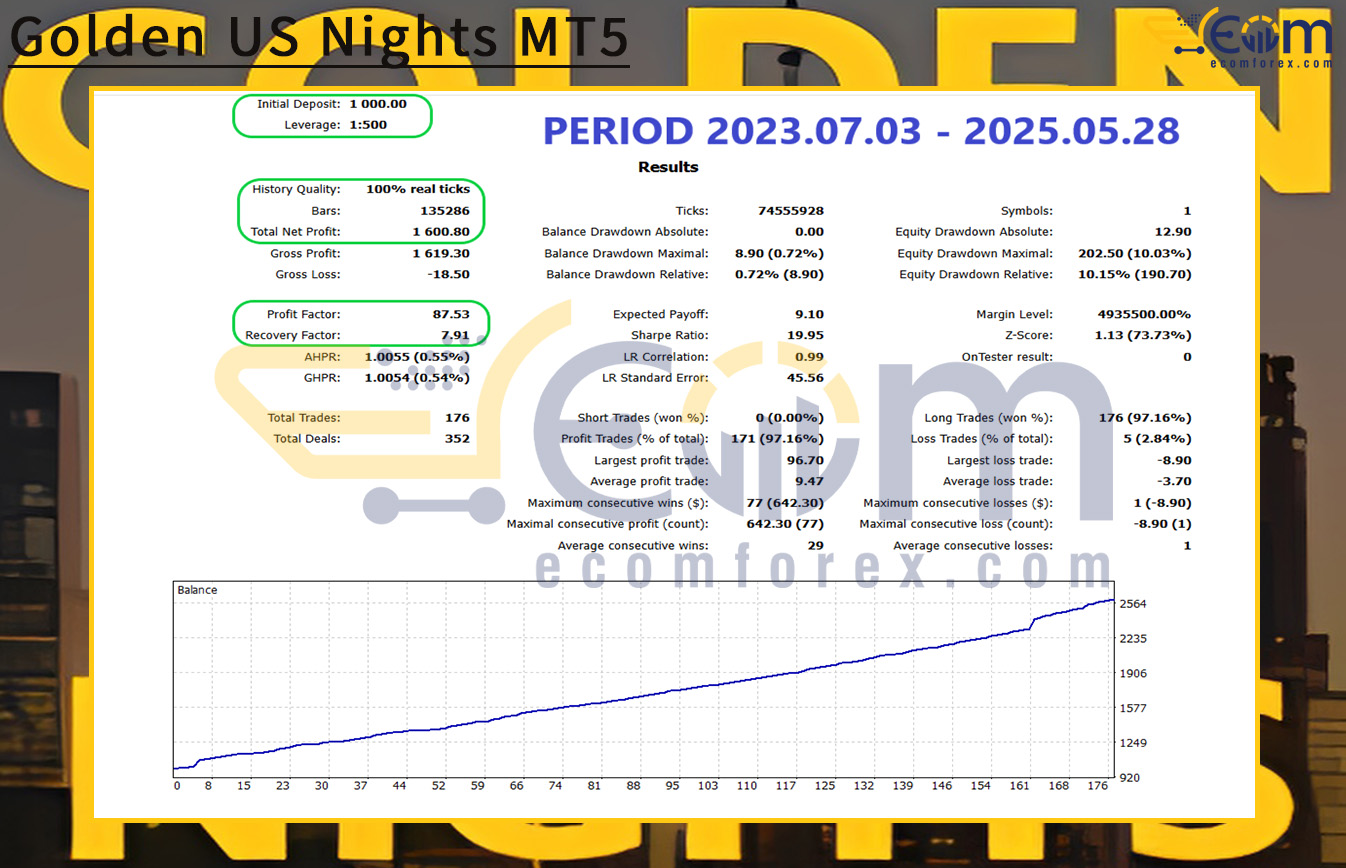Screen dimensions: 1346x868
Task: Select the Recovery Factor value '7.91'
Action: [x=454, y=335]
